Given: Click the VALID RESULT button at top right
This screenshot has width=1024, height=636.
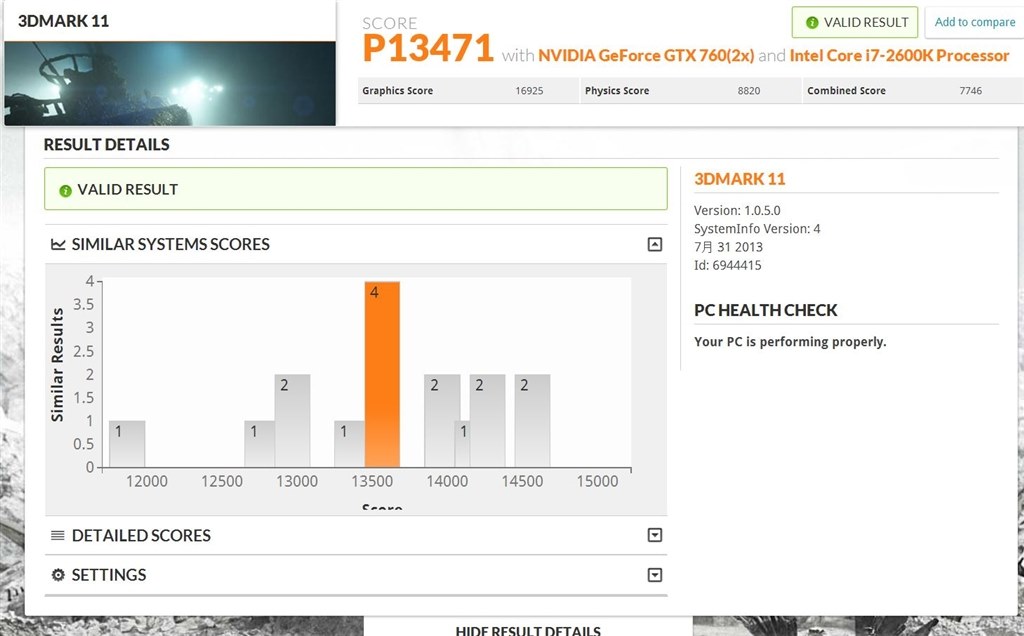Looking at the screenshot, I should pos(854,22).
